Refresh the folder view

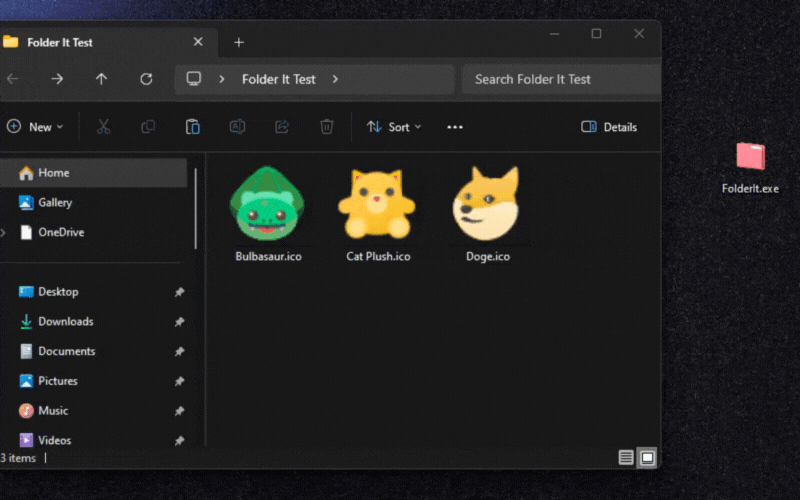click(x=146, y=79)
